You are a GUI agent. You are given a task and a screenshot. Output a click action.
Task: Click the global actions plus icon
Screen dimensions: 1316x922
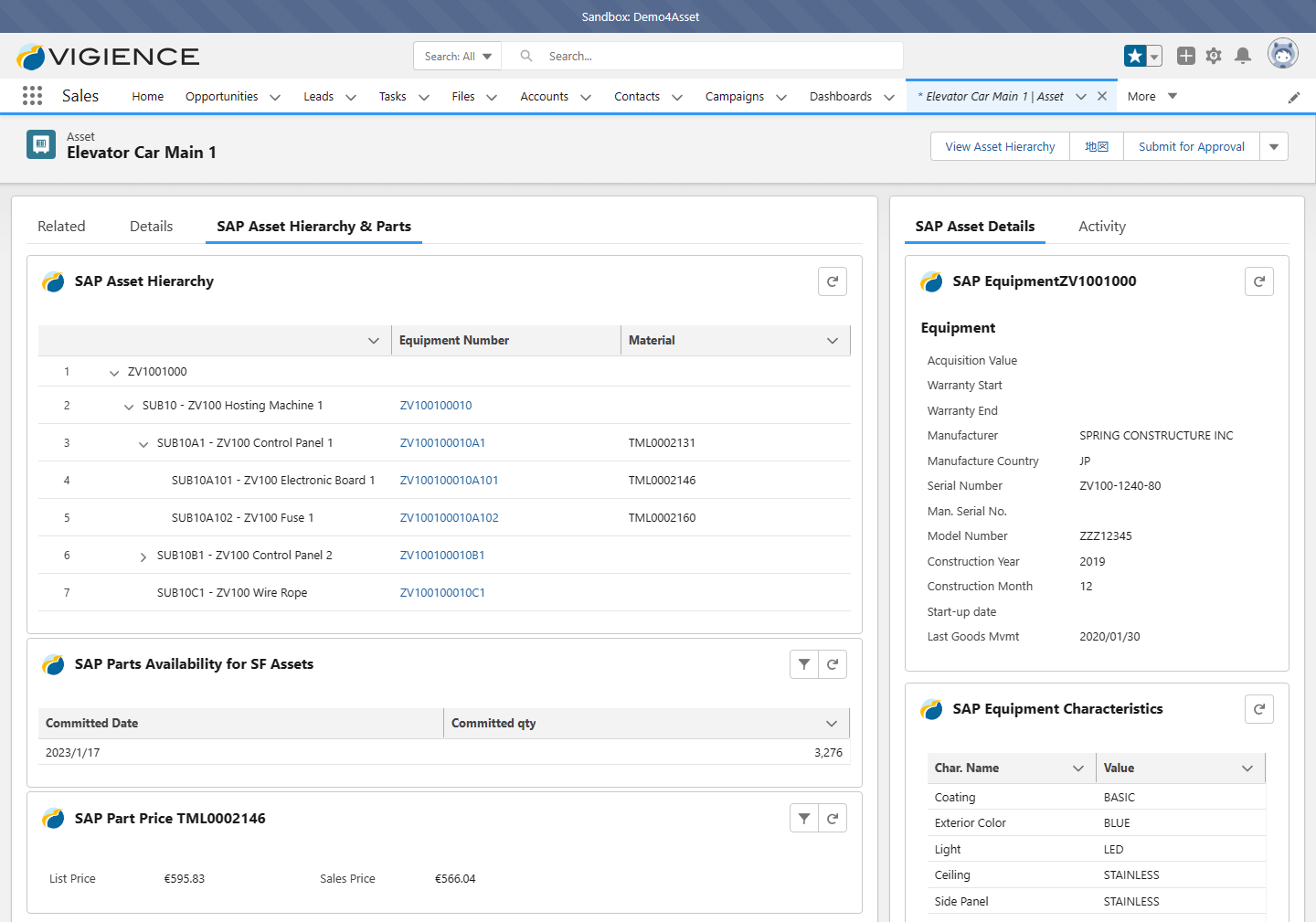click(x=1186, y=56)
